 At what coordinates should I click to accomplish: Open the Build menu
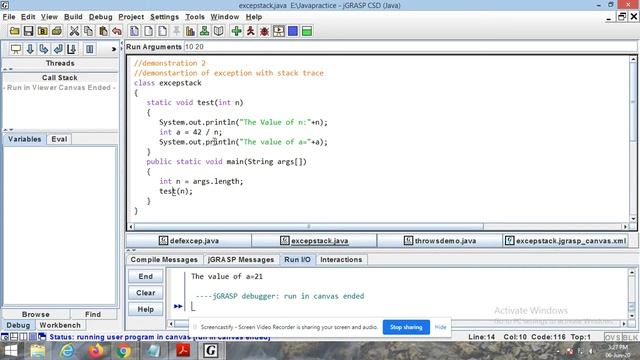click(73, 17)
